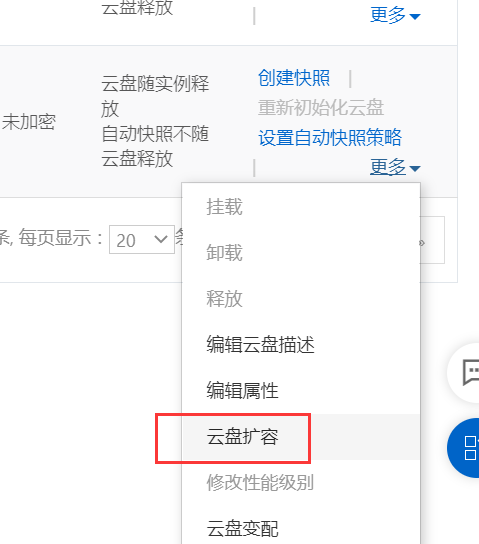
Task: Expand the 更多 menu in the top row
Action: 395,15
